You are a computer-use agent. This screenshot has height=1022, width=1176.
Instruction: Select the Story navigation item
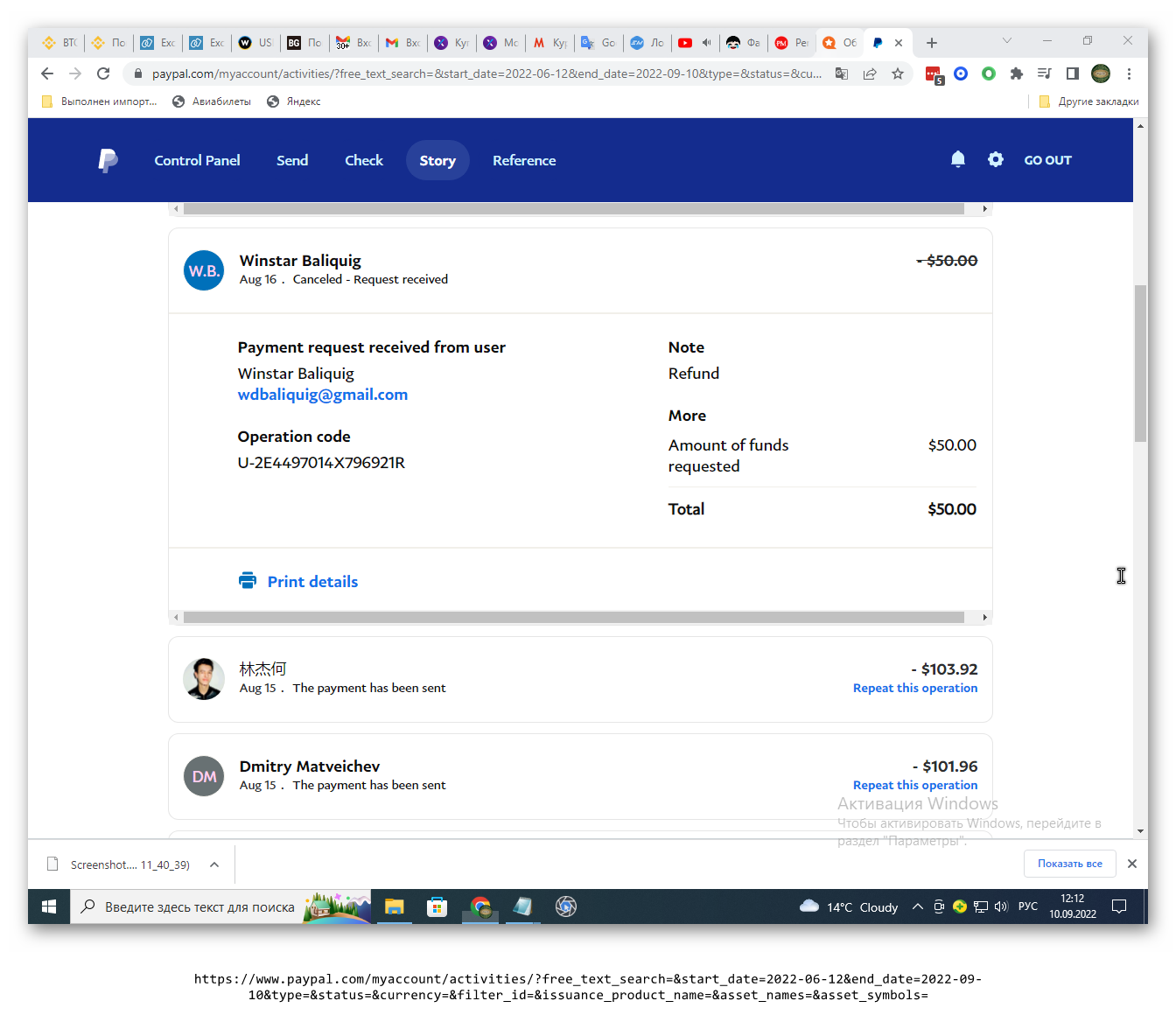pos(437,160)
